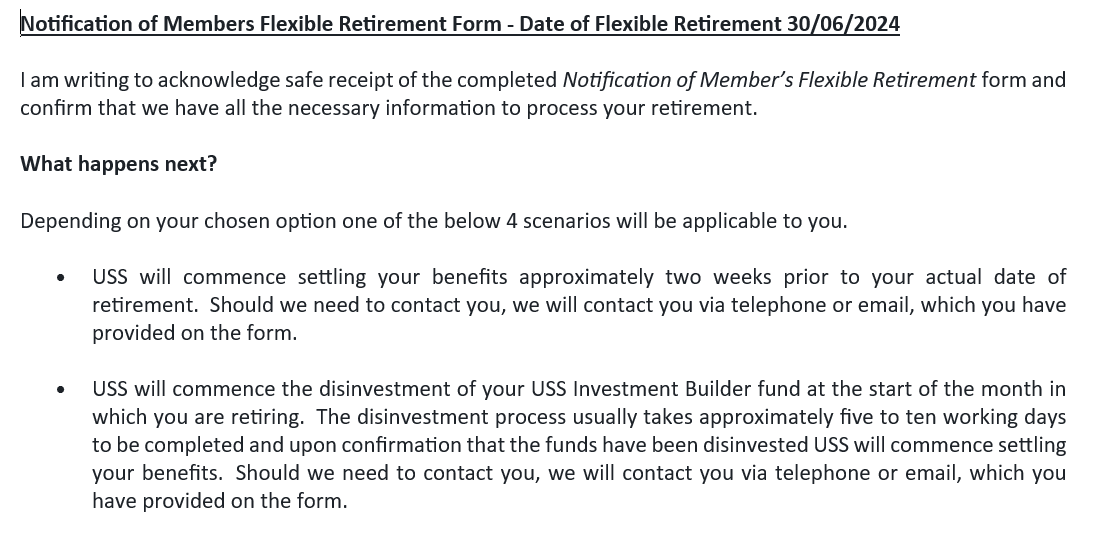Click the heading 'What happens next?'

[118, 164]
